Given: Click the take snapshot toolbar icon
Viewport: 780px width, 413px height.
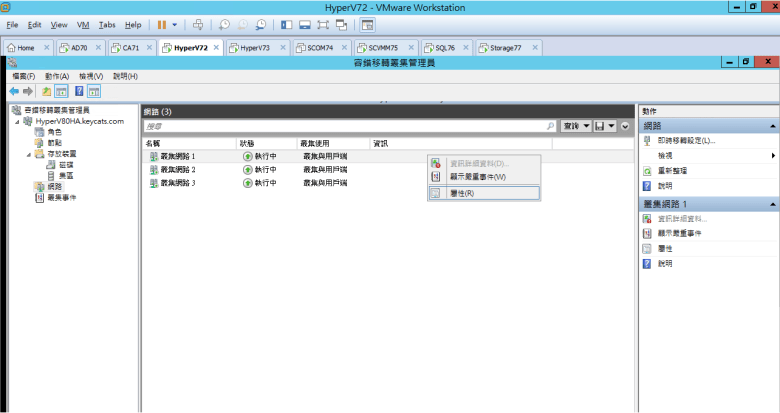Looking at the screenshot, I should (x=224, y=24).
